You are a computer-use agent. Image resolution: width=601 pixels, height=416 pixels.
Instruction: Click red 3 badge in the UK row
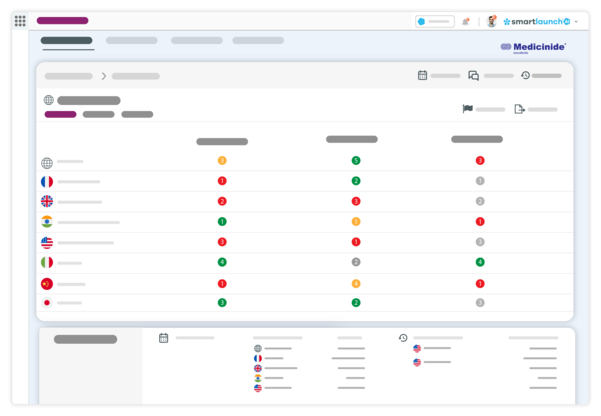356,201
